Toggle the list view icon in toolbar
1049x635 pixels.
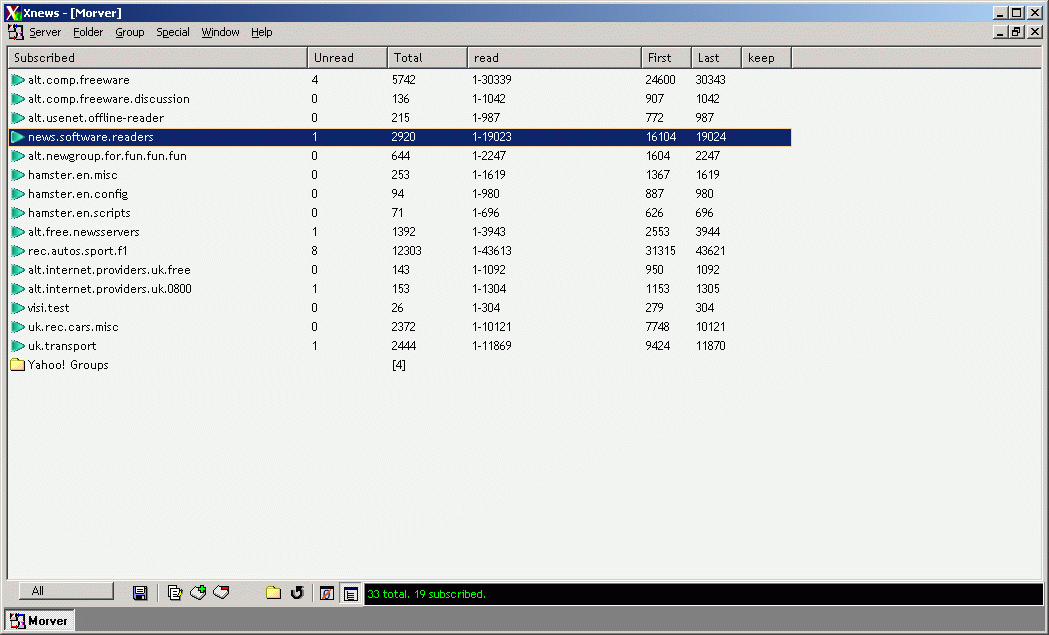click(x=351, y=593)
